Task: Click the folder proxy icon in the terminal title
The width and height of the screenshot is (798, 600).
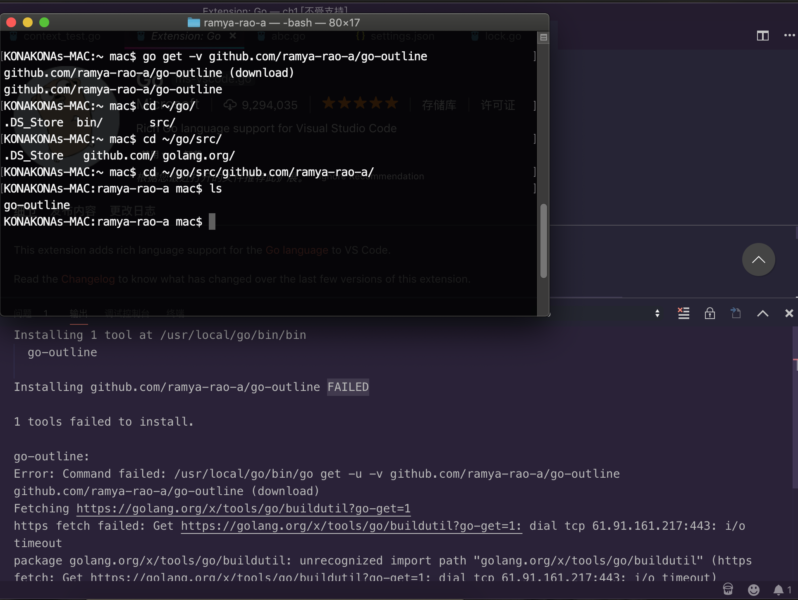Action: point(193,22)
